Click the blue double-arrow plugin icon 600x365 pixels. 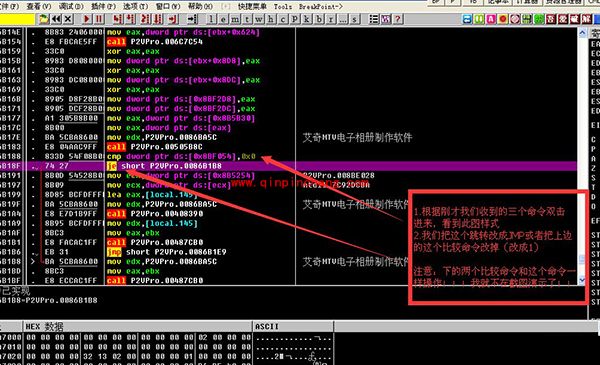click(467, 19)
